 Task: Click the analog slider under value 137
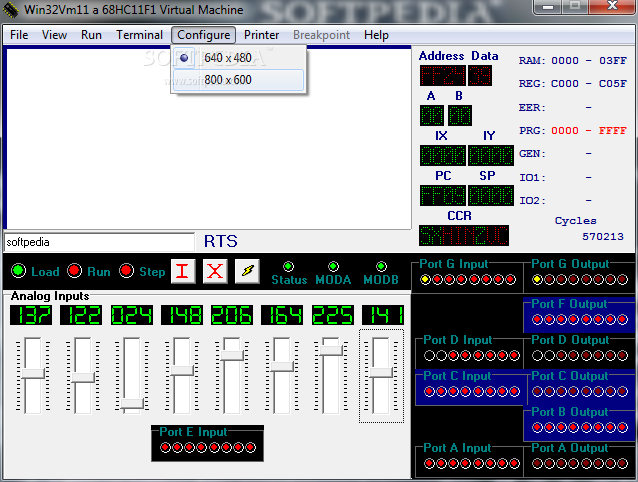click(33, 373)
